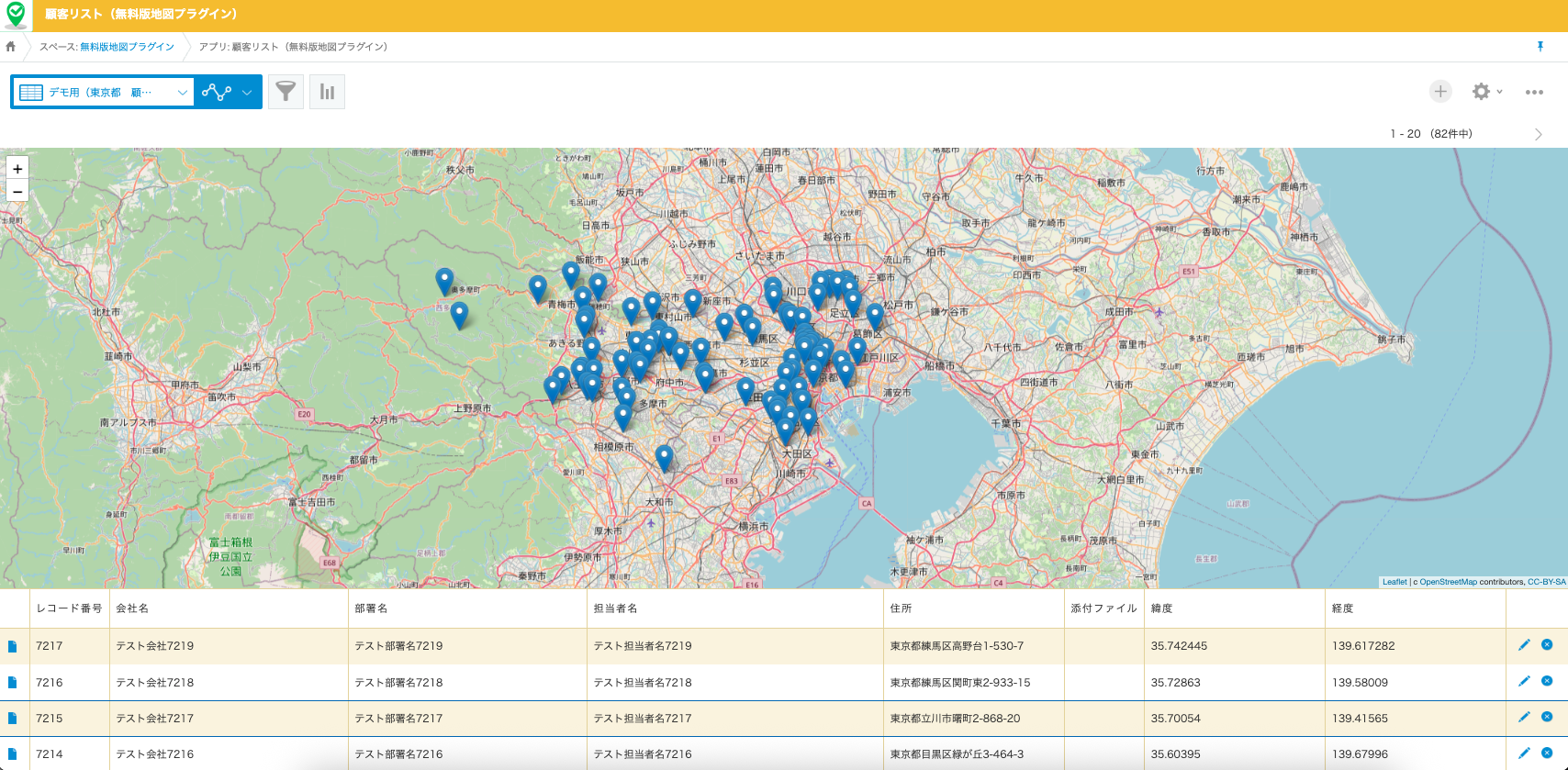The height and width of the screenshot is (770, 1568).
Task: Open the three-dot options menu
Action: pyautogui.click(x=1534, y=92)
